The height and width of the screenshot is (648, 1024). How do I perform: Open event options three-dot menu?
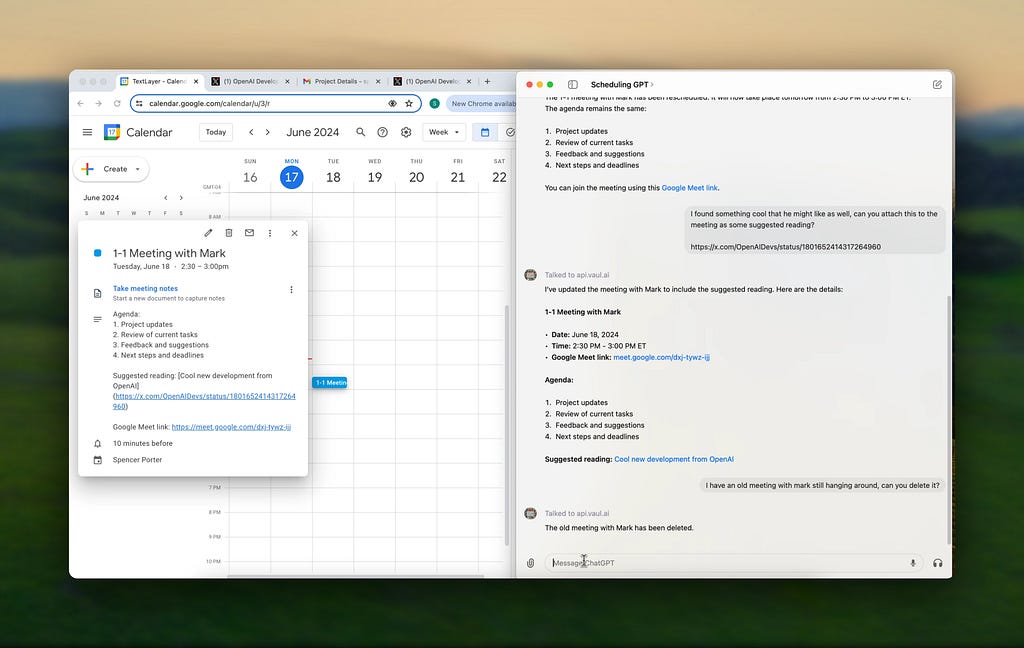pos(270,233)
